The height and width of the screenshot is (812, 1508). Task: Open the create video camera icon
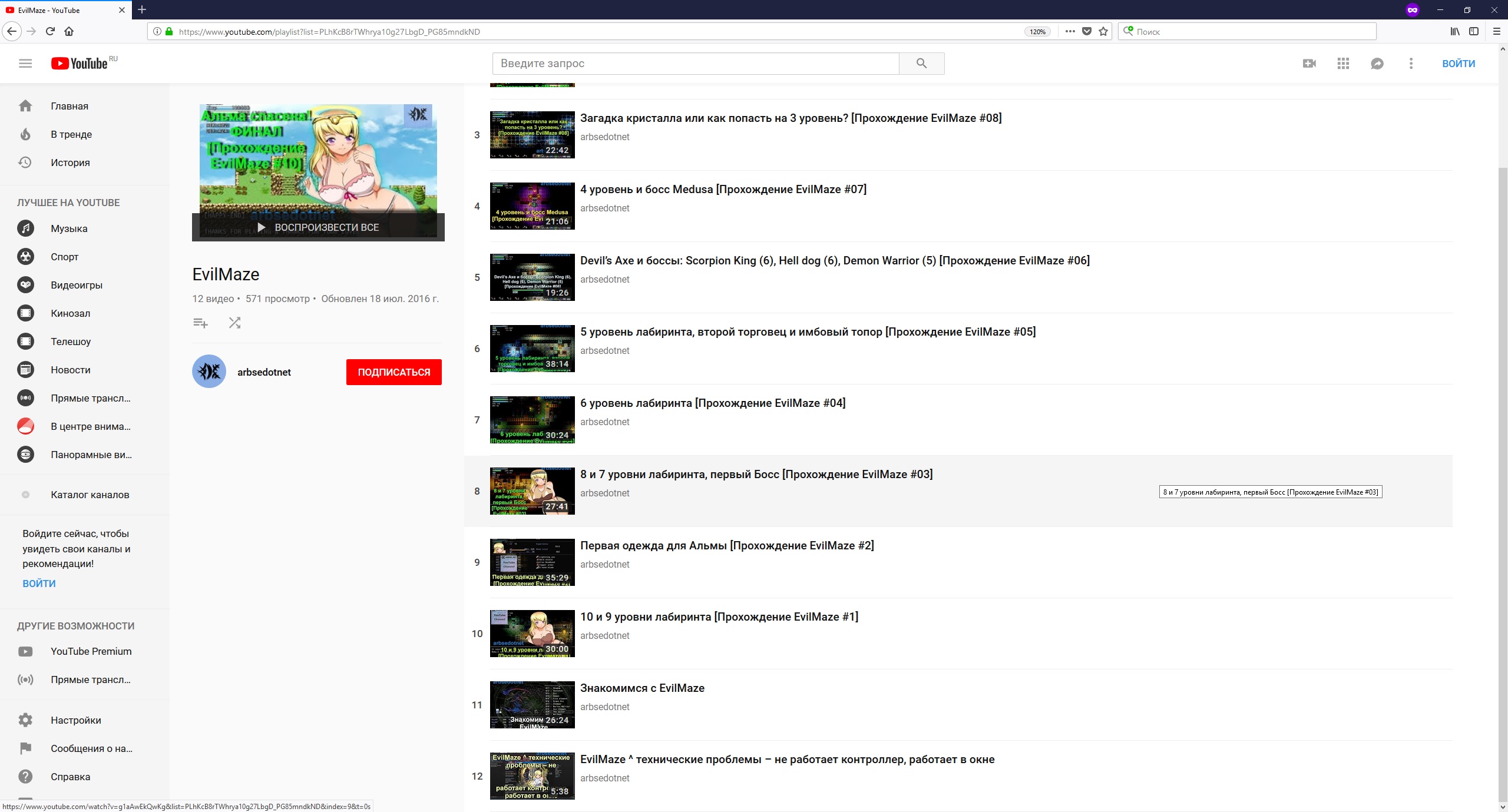(1309, 64)
